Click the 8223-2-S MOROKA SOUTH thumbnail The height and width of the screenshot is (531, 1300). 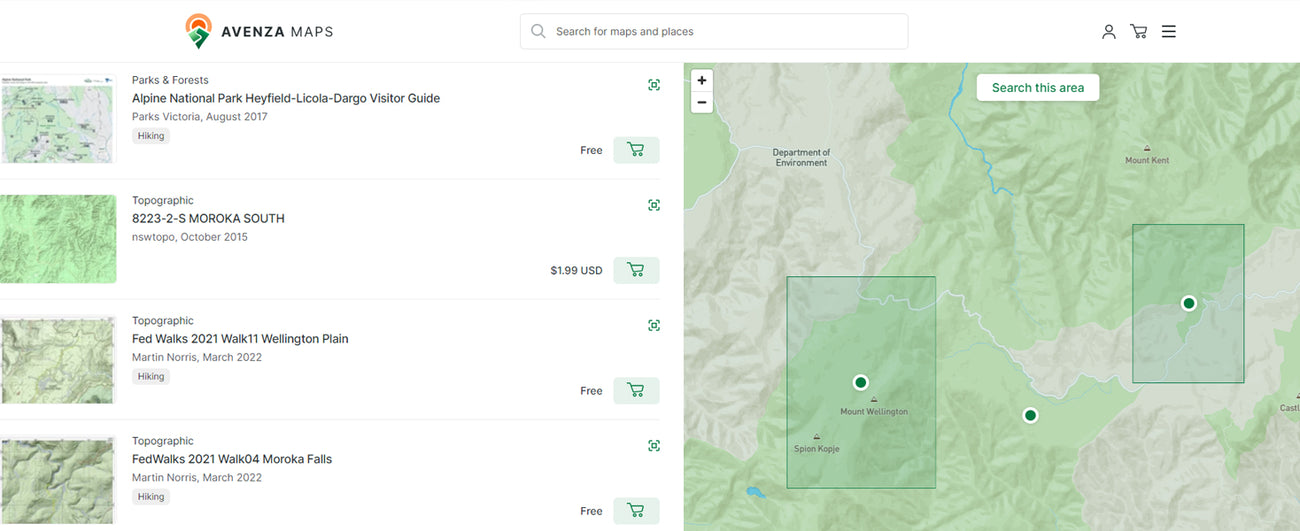click(x=58, y=239)
